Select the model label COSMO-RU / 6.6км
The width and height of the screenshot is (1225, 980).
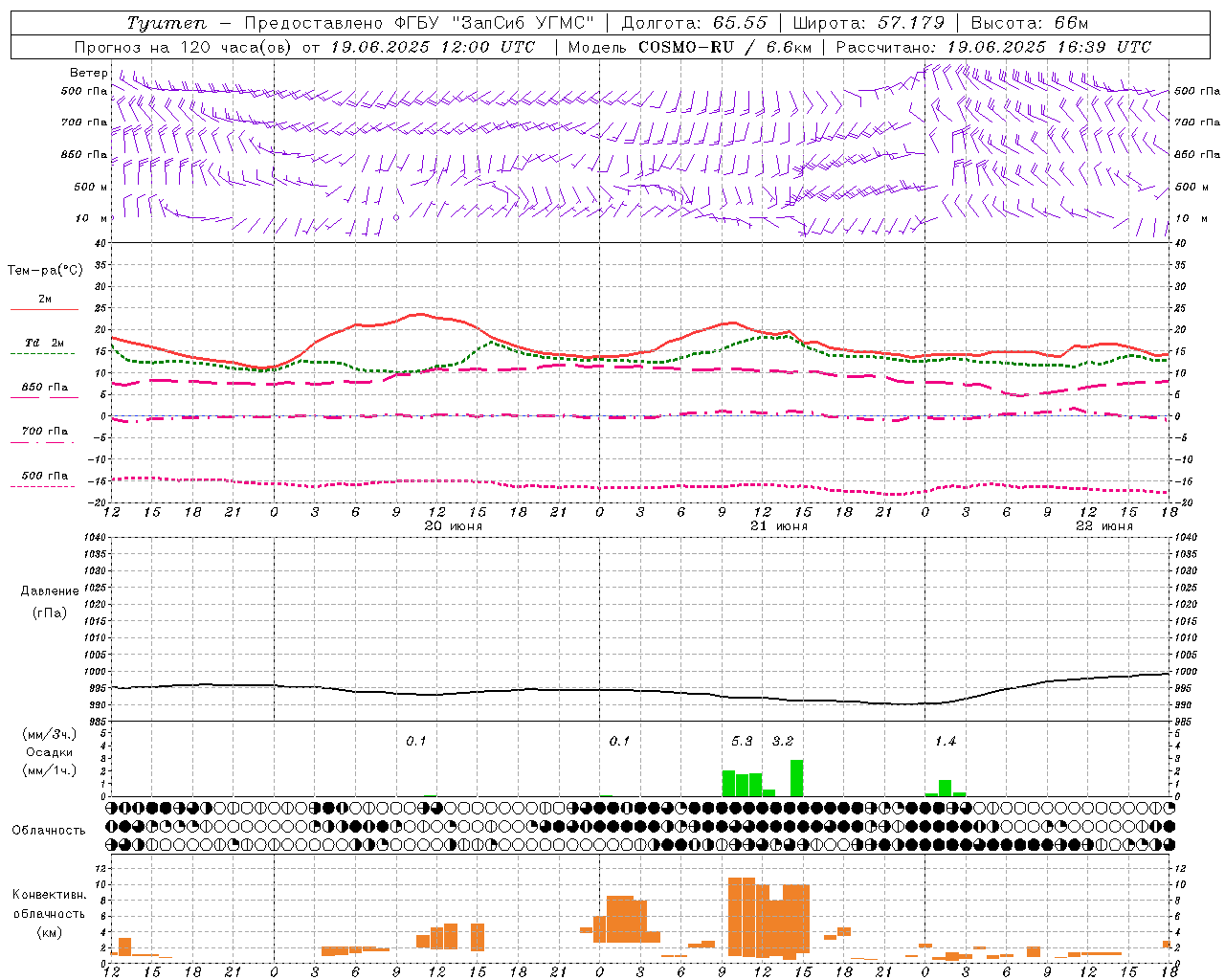click(725, 47)
